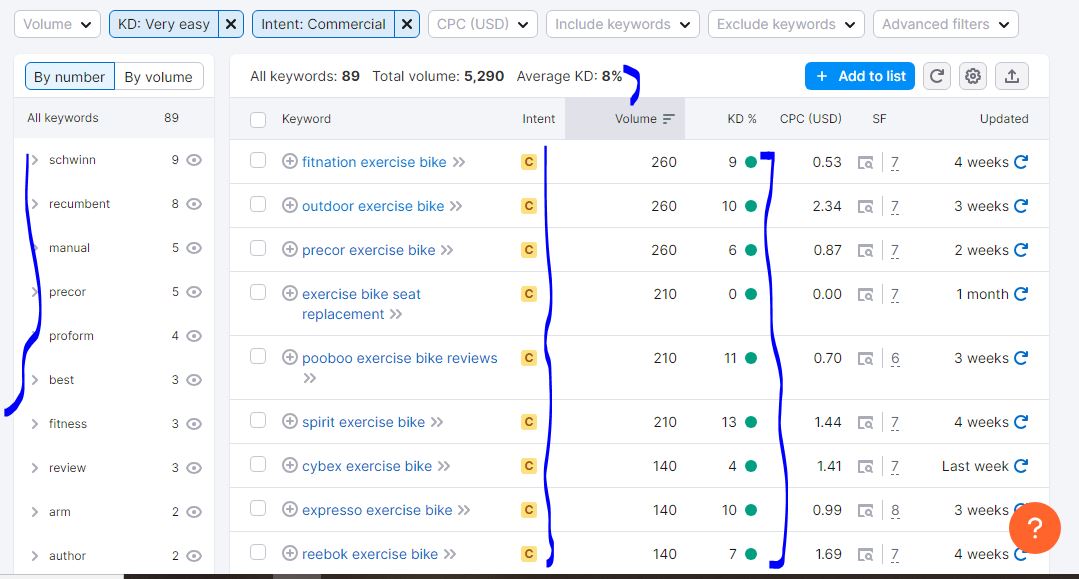Click the Volume column sort icon
This screenshot has width=1079, height=579.
point(668,119)
